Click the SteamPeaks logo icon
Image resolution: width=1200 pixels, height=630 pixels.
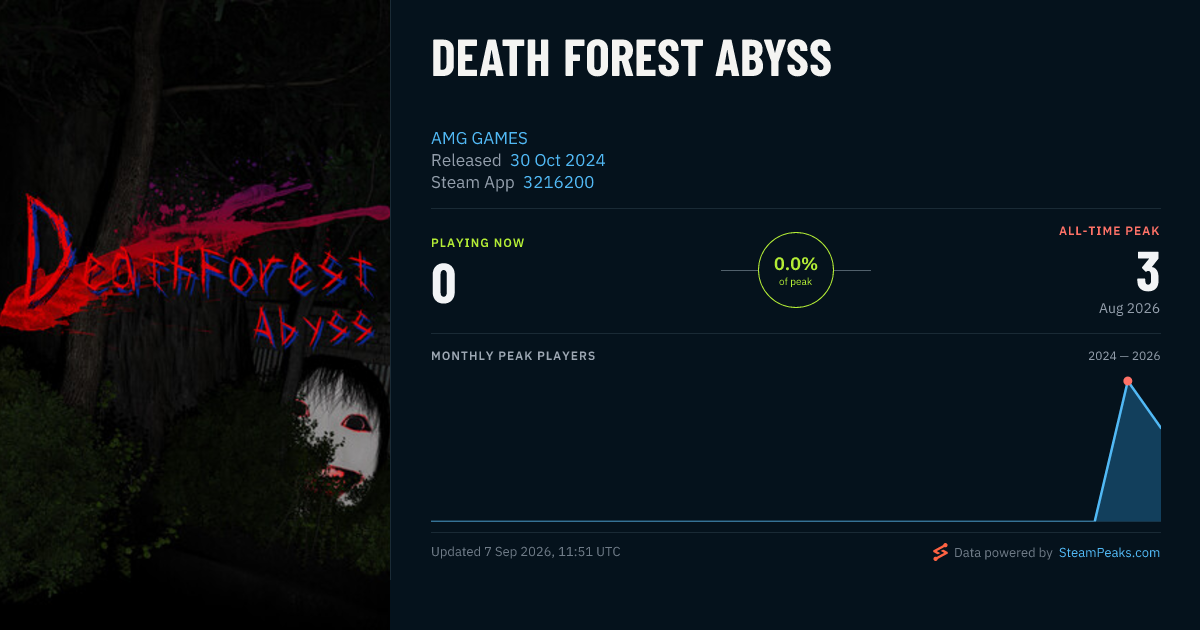pos(940,552)
